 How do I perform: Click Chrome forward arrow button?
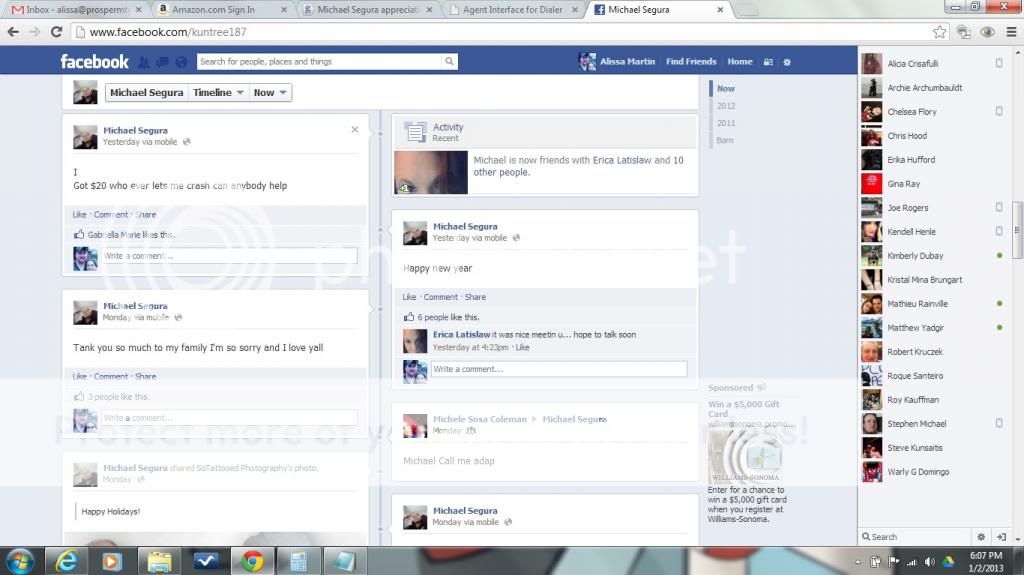(35, 31)
